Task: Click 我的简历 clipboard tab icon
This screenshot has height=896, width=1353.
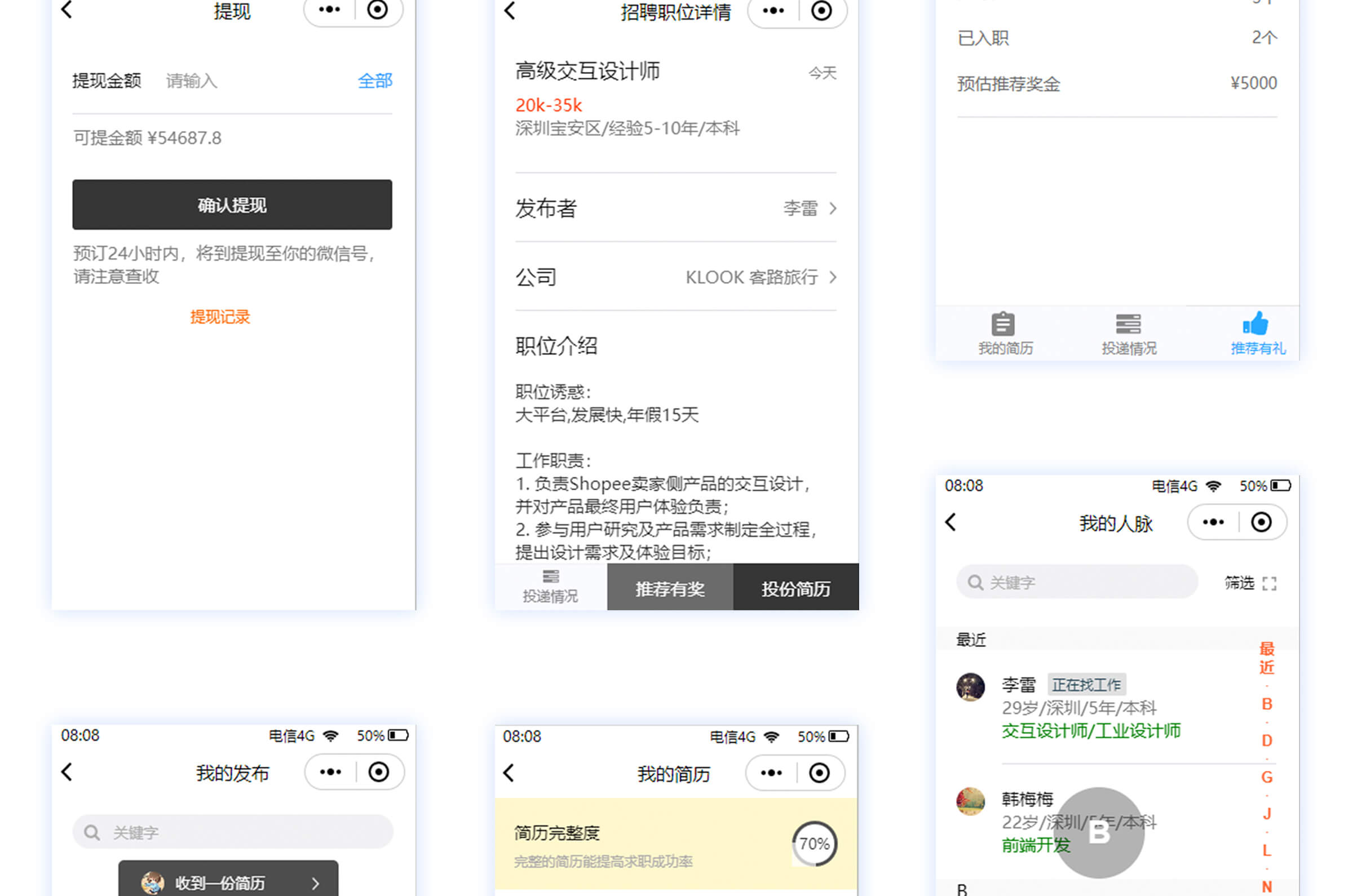Action: (x=1002, y=324)
